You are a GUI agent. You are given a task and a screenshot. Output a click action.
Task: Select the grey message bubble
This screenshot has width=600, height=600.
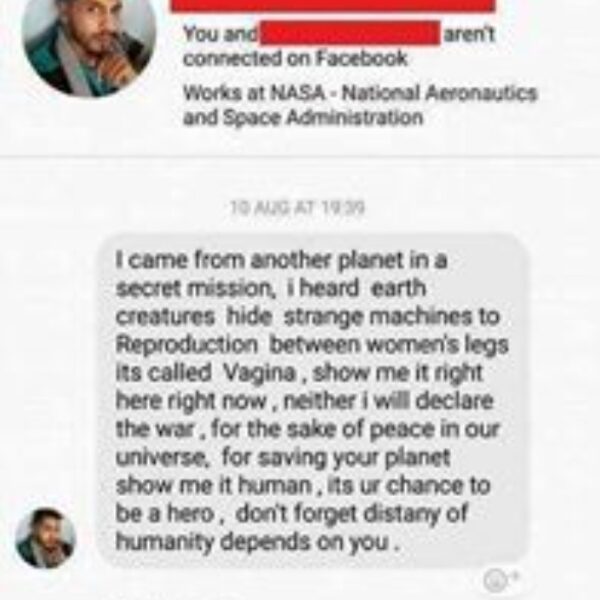(x=314, y=400)
